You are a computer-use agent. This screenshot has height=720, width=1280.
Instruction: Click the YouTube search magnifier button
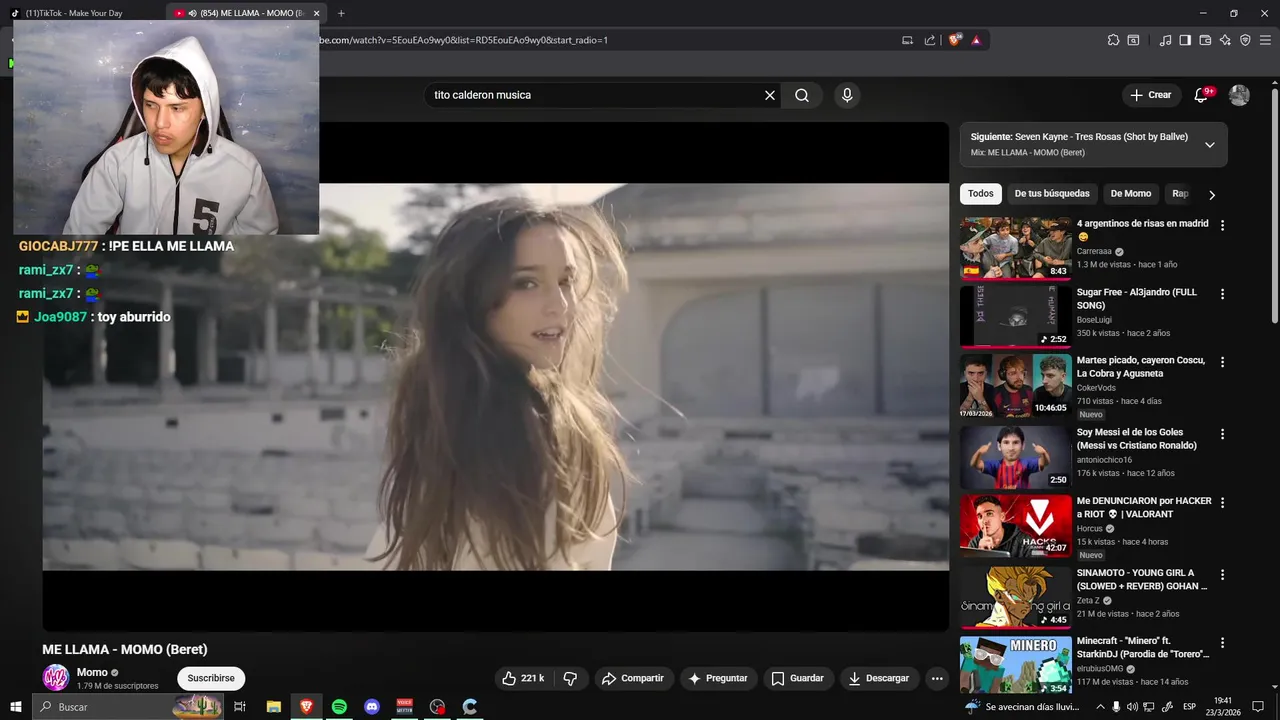coord(802,95)
